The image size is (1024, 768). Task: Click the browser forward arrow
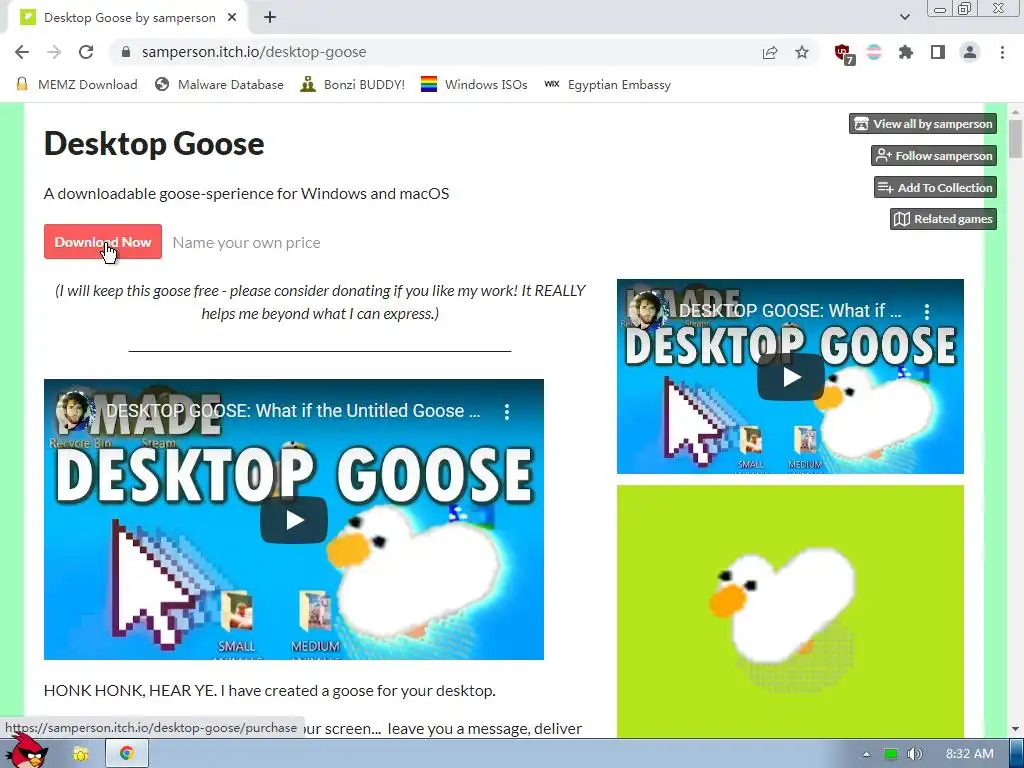54,52
